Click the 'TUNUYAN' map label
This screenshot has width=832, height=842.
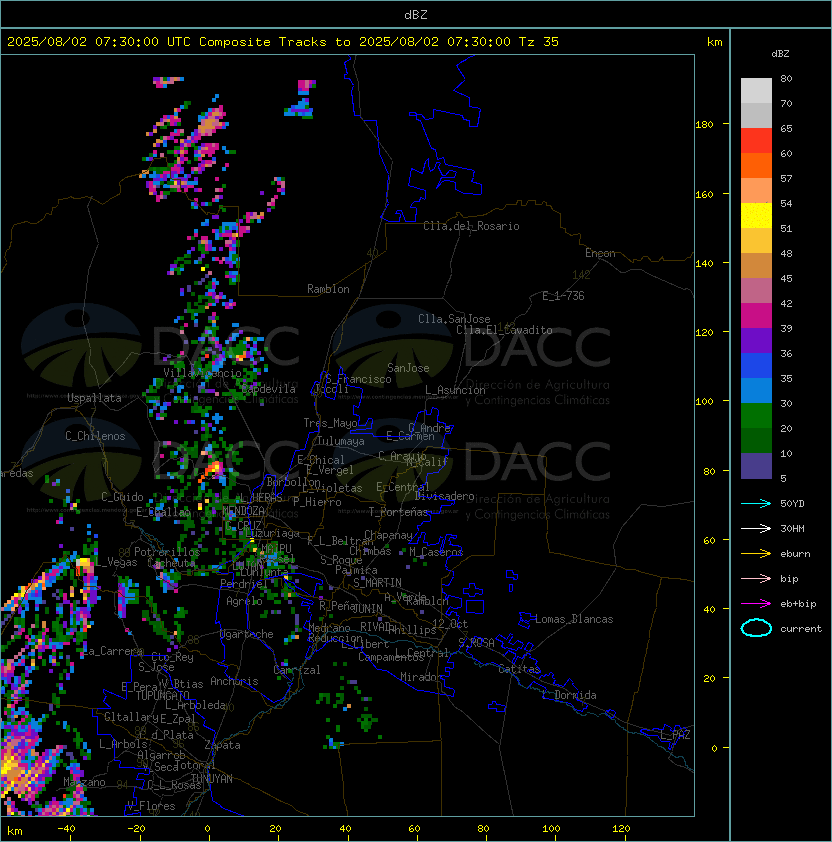(x=212, y=779)
